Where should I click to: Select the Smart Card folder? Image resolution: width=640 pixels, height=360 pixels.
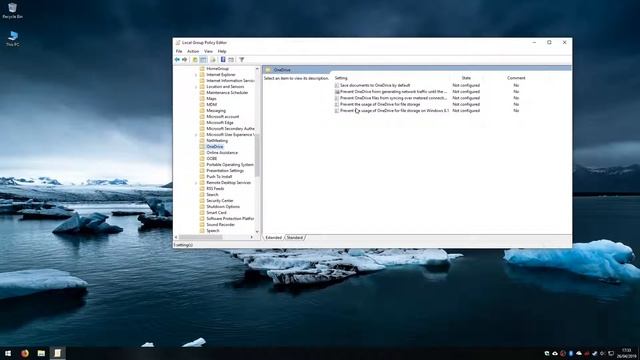[x=213, y=213]
